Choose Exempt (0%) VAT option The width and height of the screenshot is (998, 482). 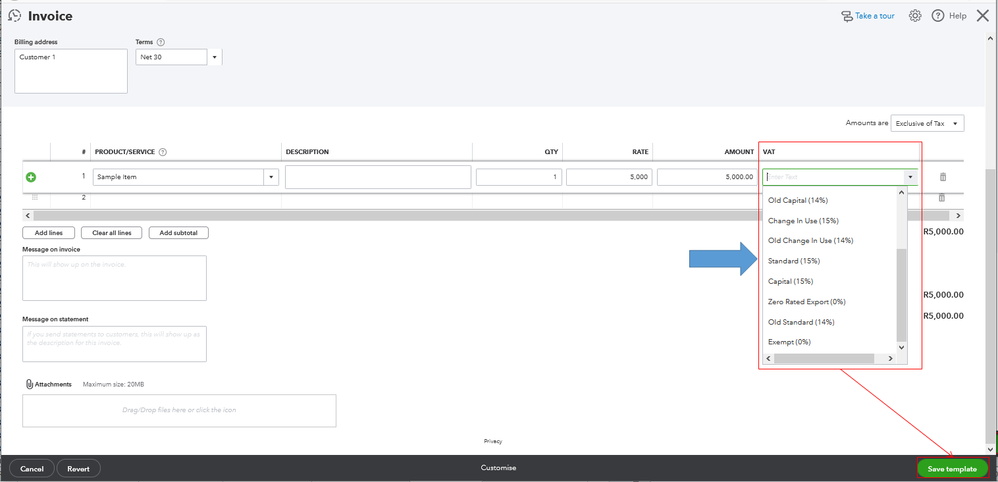789,343
